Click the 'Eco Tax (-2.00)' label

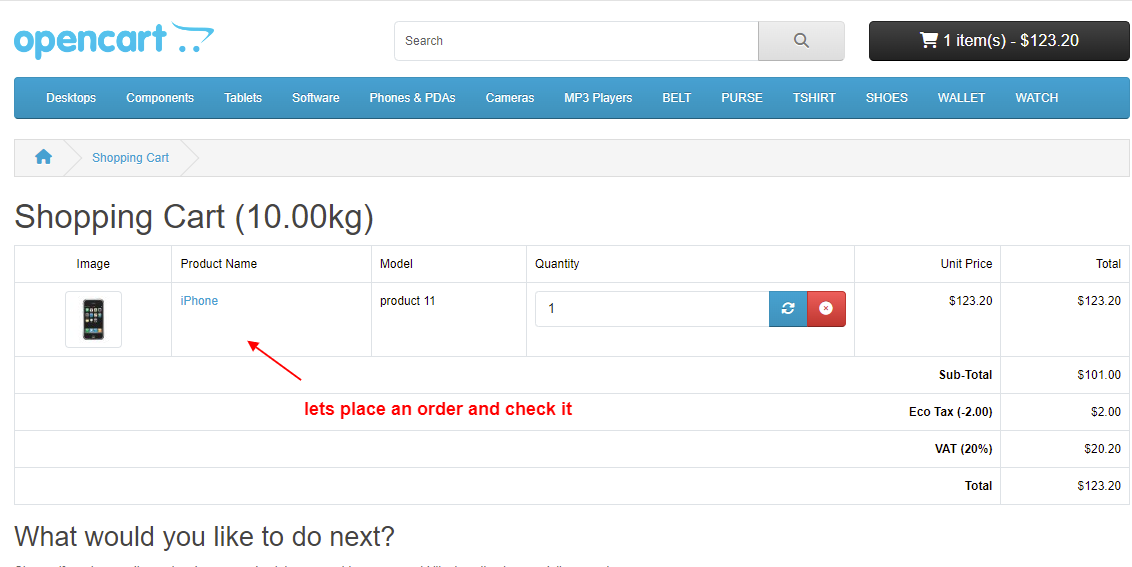point(950,412)
